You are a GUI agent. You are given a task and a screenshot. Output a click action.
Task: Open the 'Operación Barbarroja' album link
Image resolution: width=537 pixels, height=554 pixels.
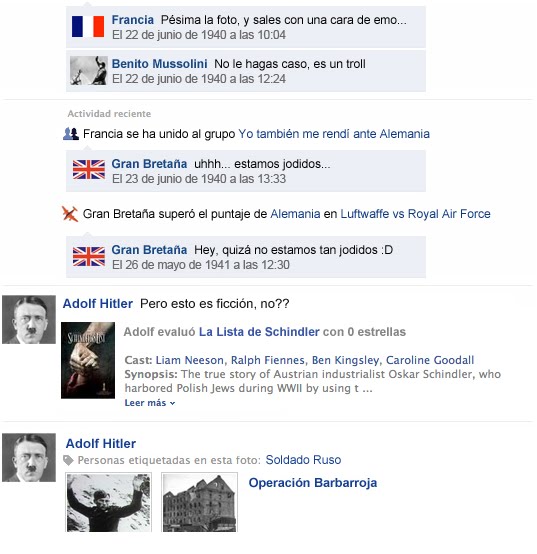point(313,483)
